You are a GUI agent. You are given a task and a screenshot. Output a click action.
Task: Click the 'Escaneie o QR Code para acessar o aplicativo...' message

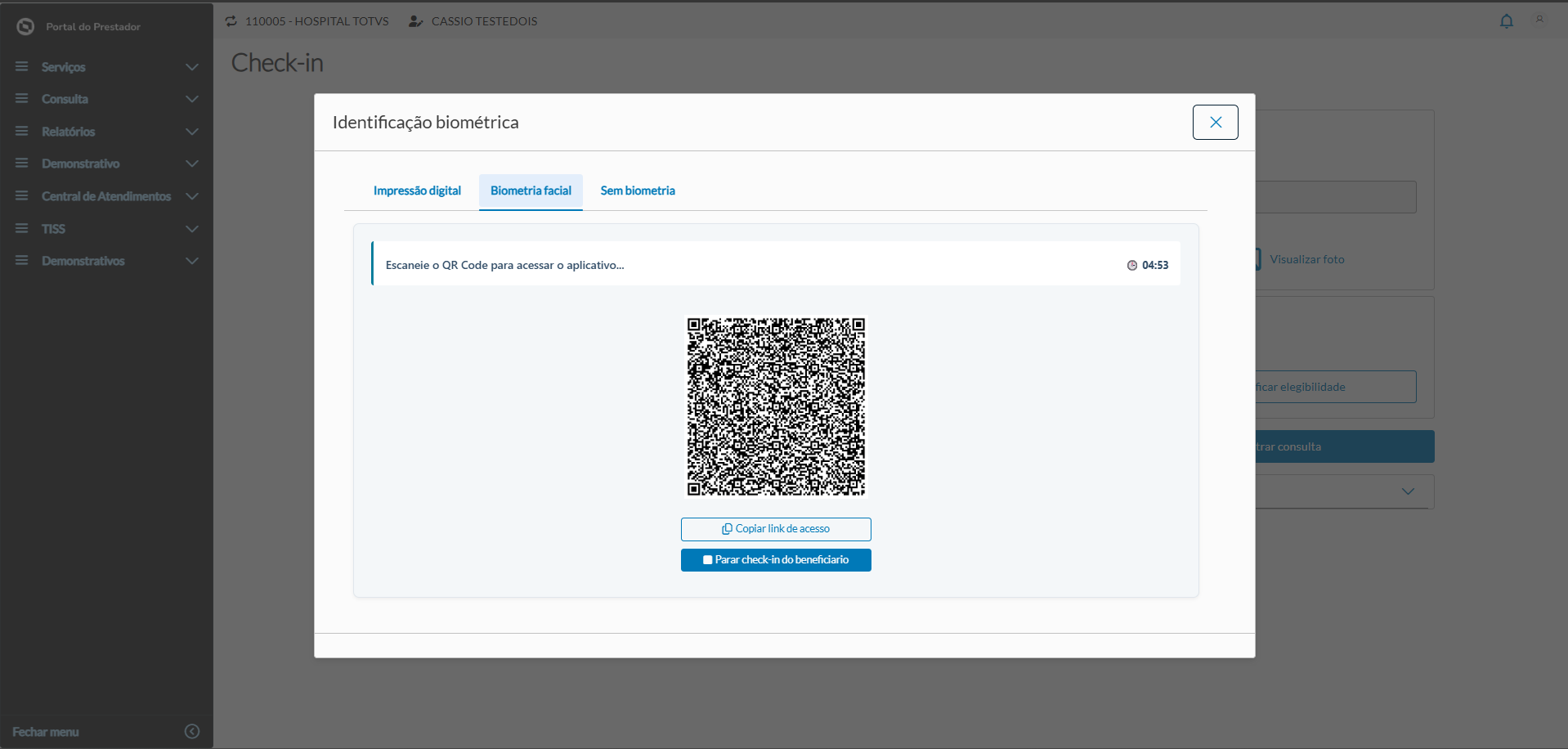pos(504,265)
